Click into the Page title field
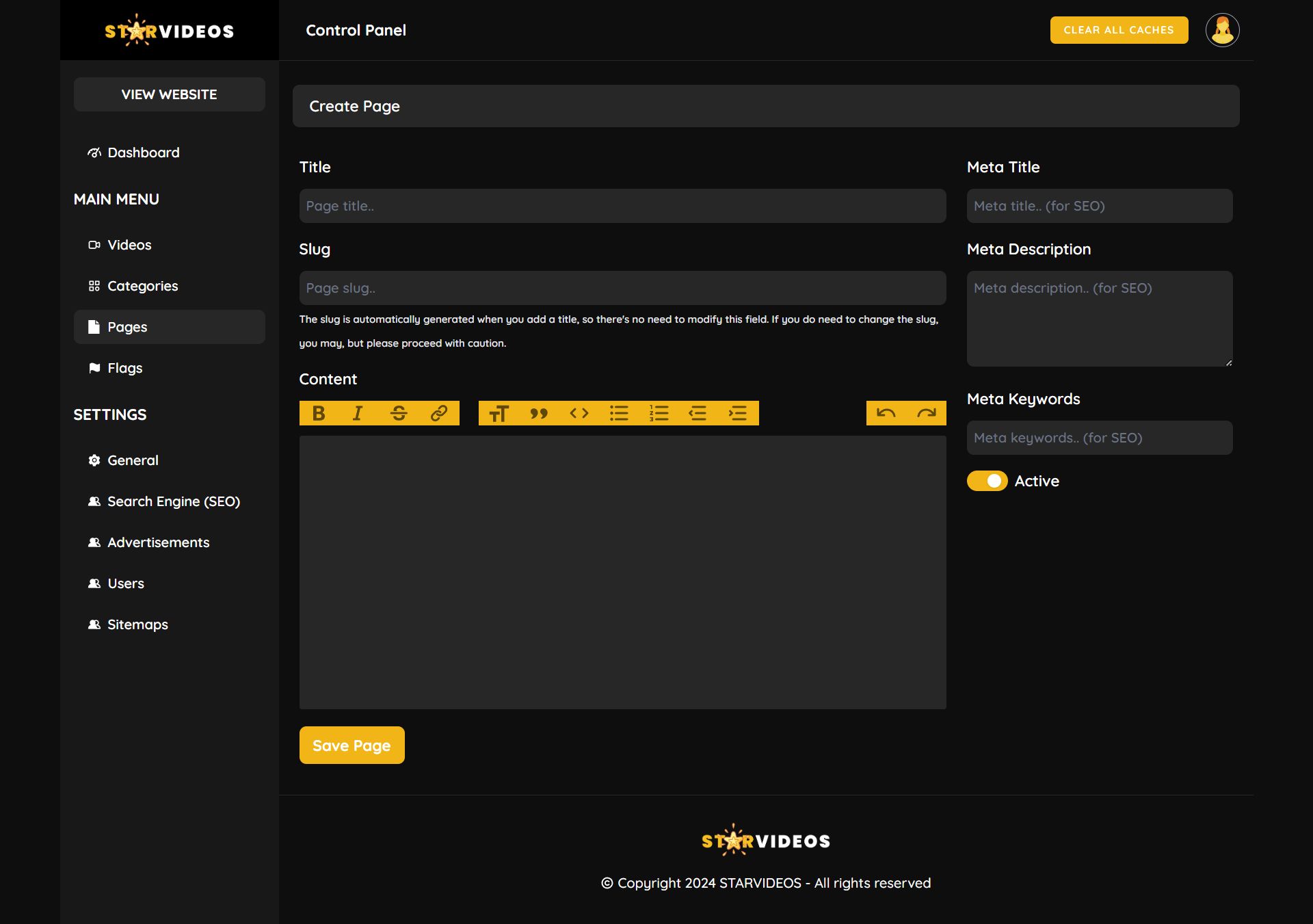The width and height of the screenshot is (1313, 924). point(622,206)
